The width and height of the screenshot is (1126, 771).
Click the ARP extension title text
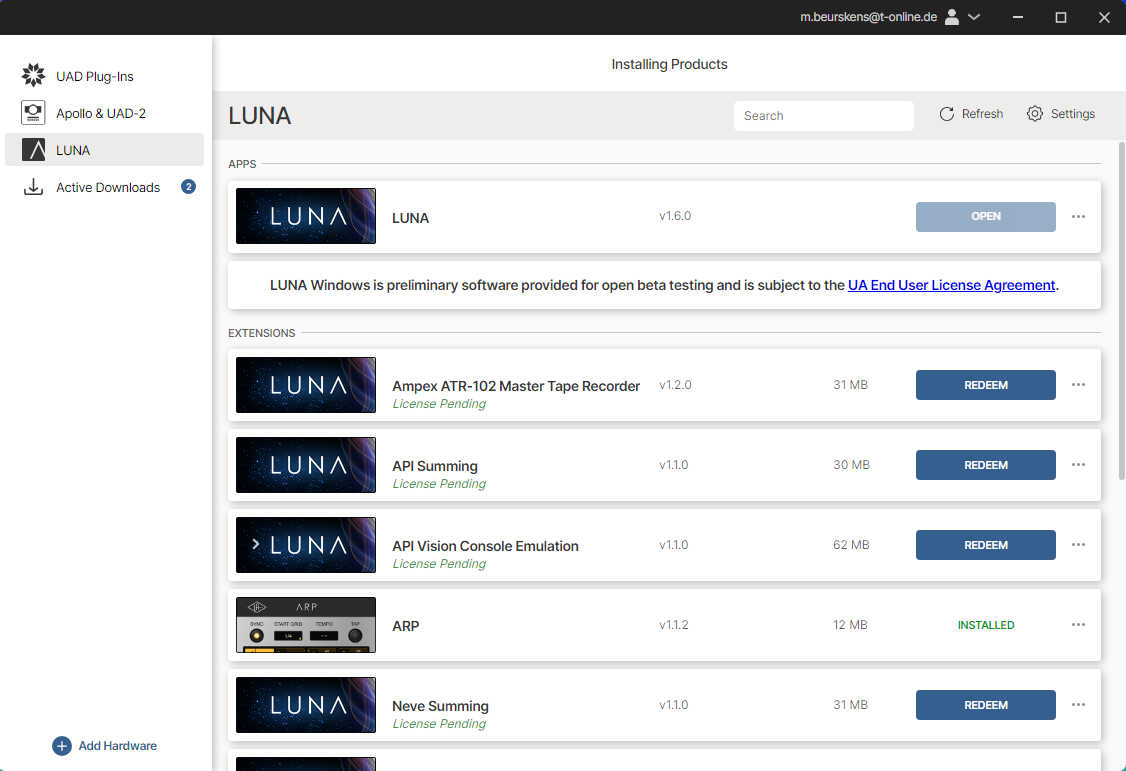pos(406,626)
